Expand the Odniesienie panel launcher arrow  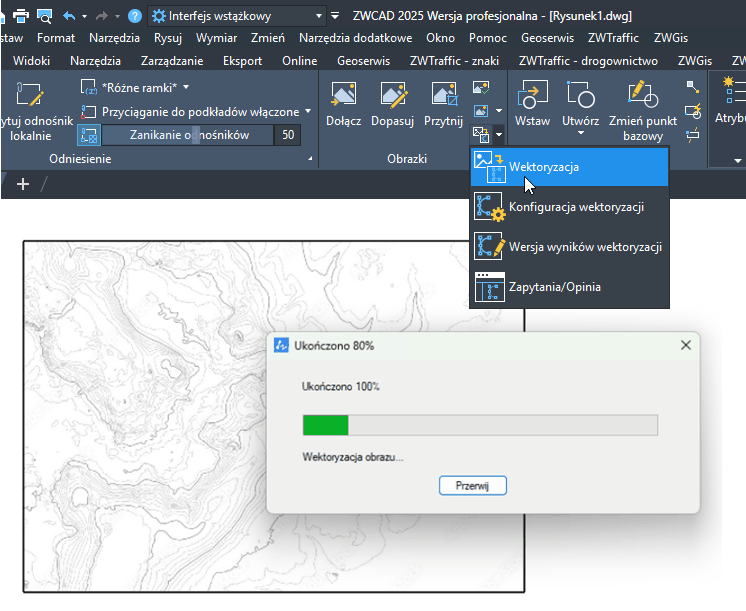310,158
